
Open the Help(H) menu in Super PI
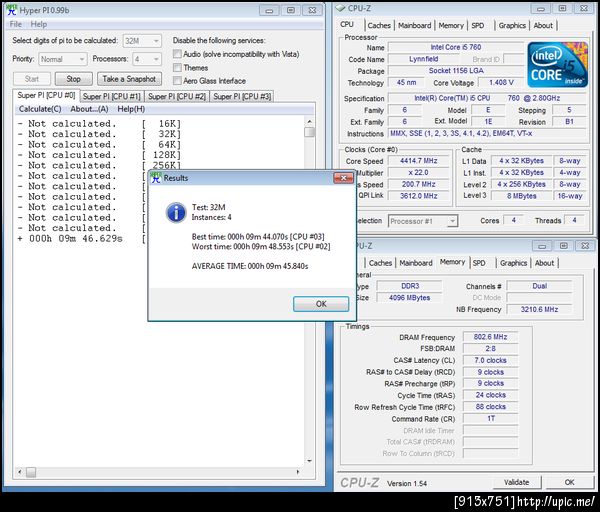(131, 109)
